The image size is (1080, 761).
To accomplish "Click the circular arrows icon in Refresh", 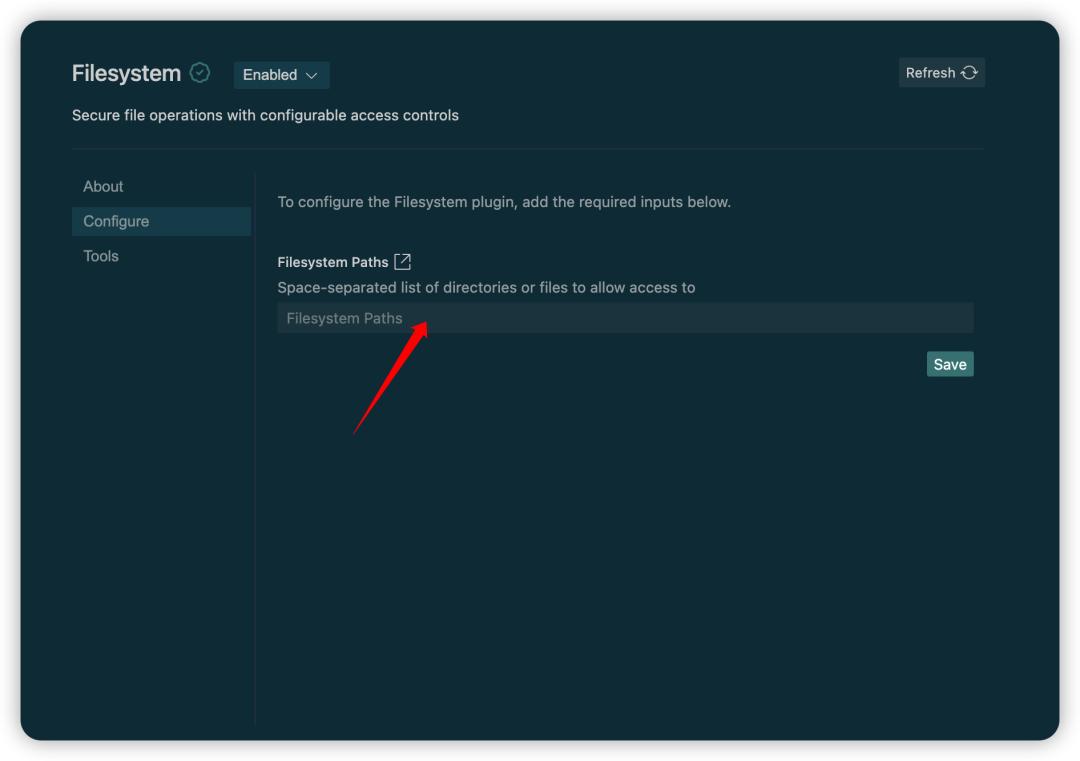I will pos(969,73).
